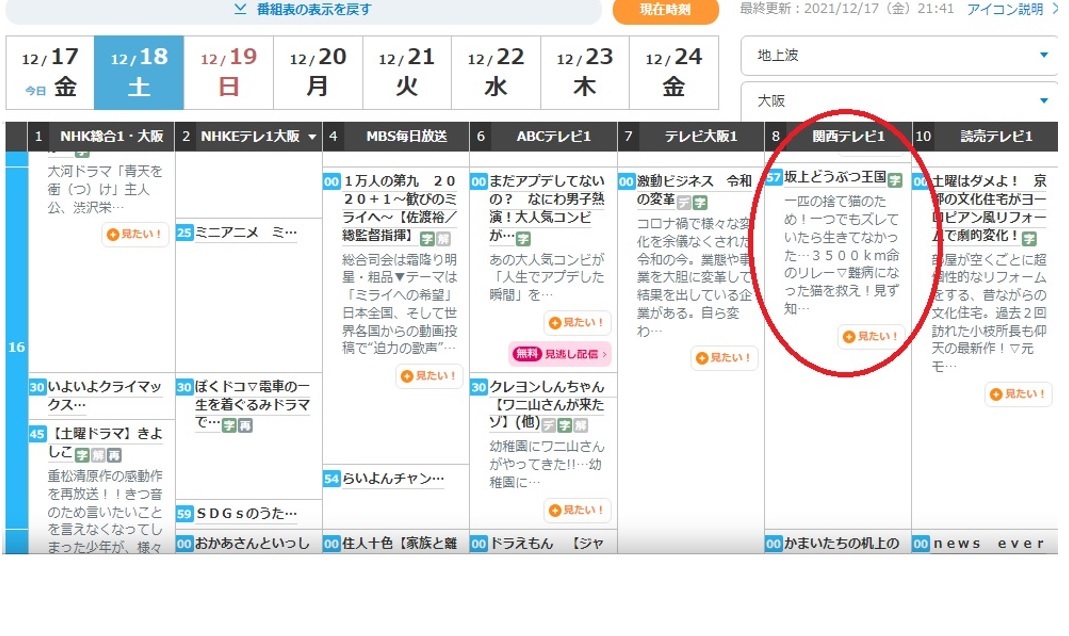
Task: Choose the 12/24 金 date tab
Action: pyautogui.click(x=674, y=72)
